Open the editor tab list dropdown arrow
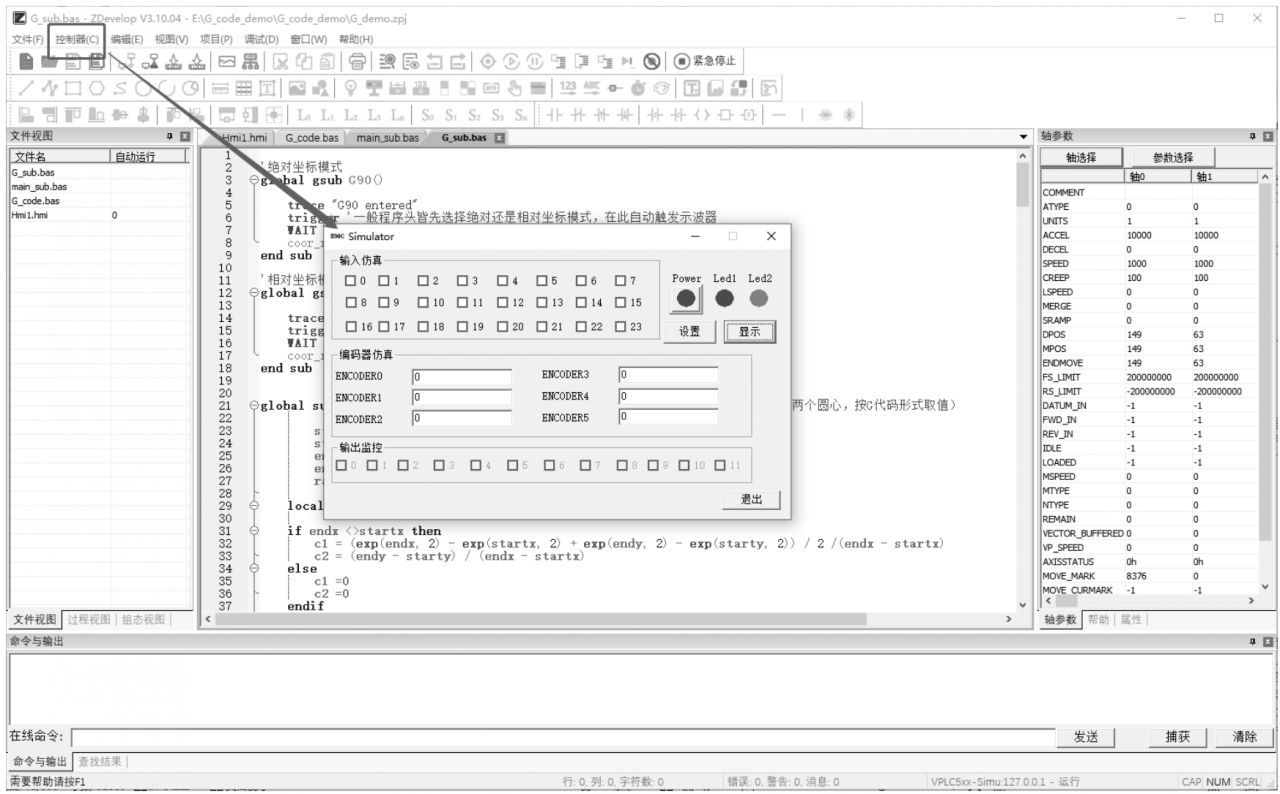The image size is (1280, 794). (x=1023, y=137)
